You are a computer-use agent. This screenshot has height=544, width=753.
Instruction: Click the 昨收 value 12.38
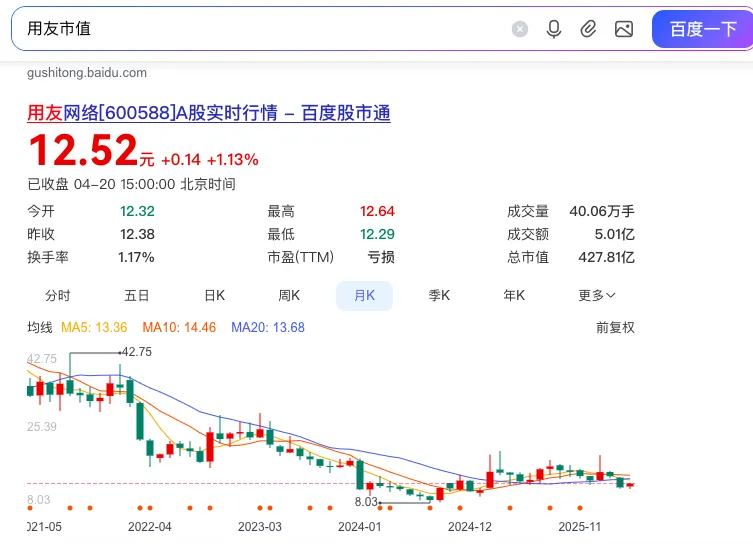pyautogui.click(x=137, y=234)
